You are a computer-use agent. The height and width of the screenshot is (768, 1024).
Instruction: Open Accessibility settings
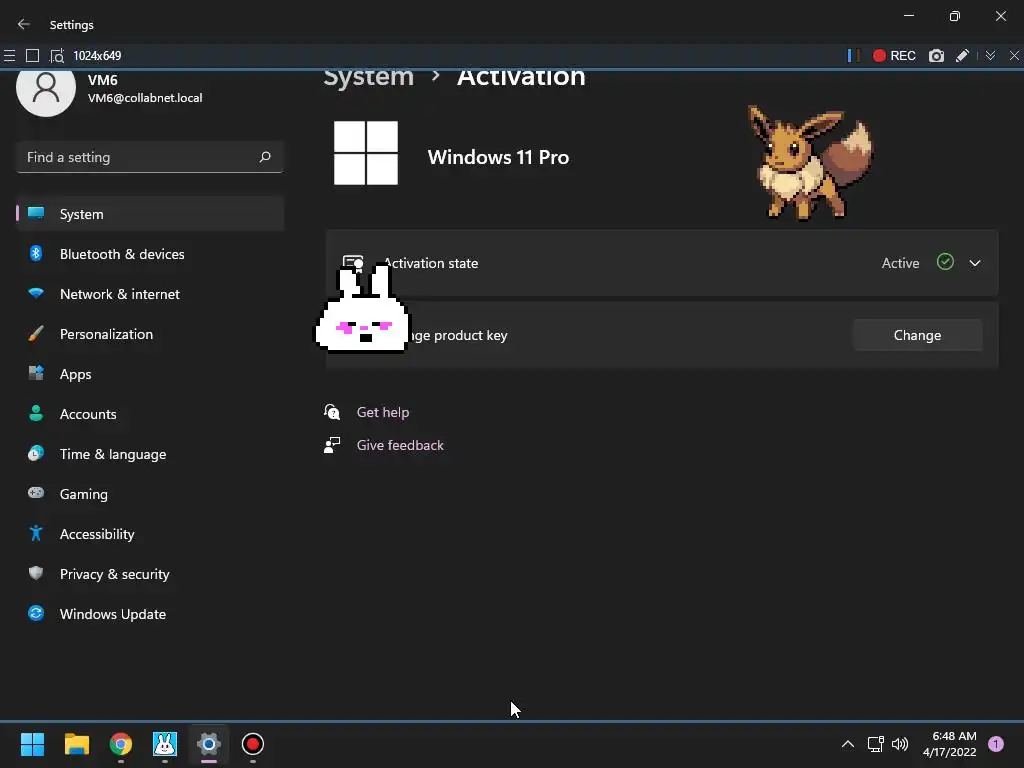(150, 534)
